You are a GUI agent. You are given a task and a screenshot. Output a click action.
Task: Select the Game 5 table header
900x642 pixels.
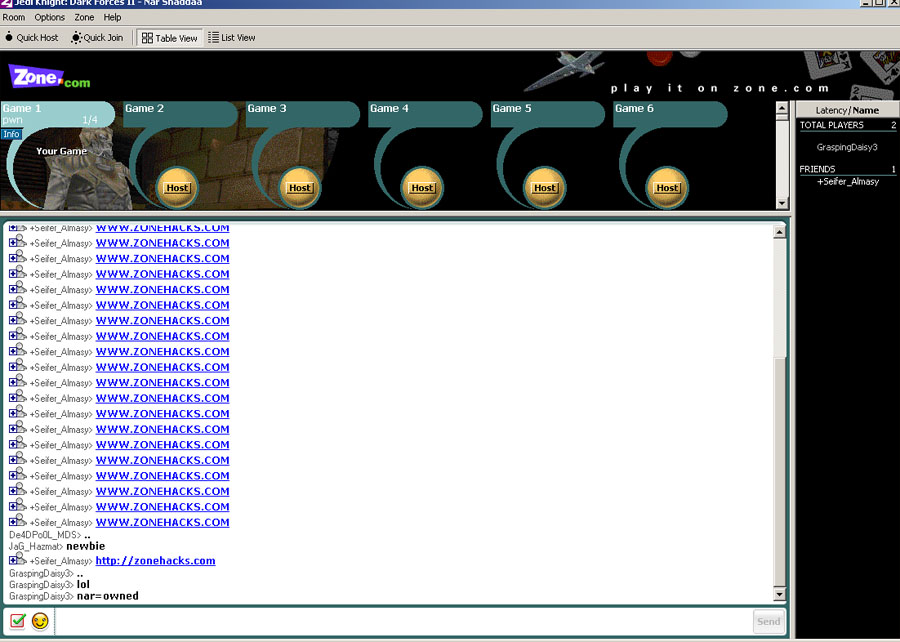pos(548,114)
